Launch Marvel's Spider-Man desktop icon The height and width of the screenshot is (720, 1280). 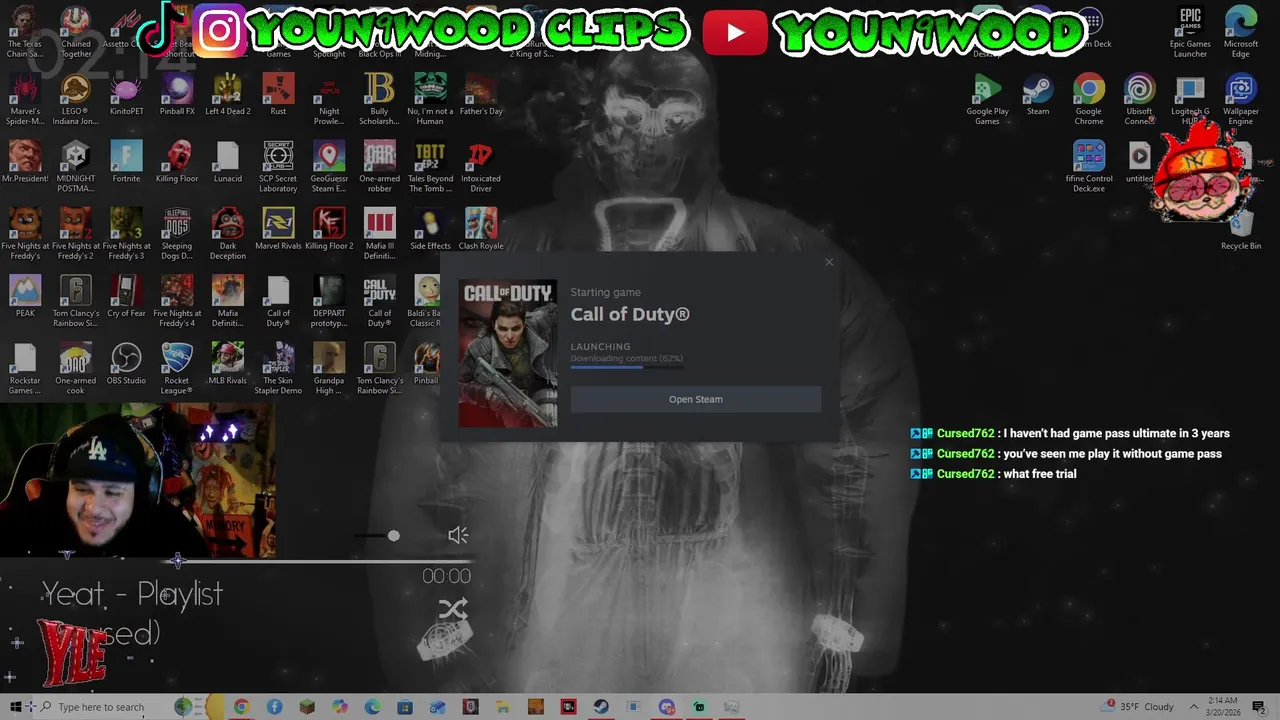(x=25, y=100)
